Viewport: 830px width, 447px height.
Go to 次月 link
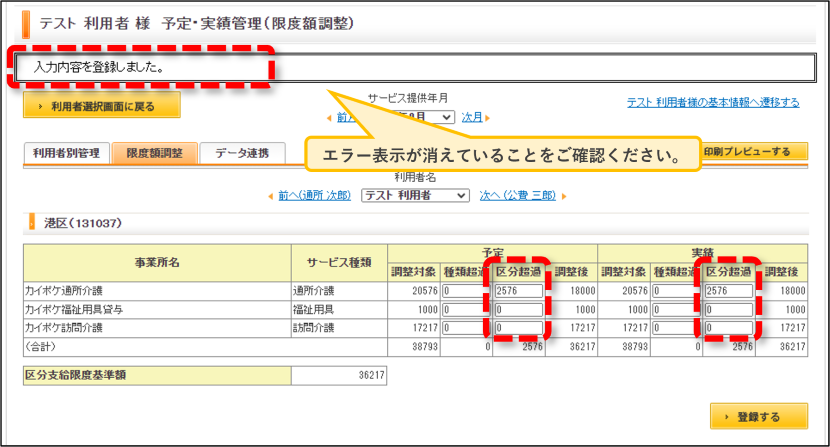click(472, 117)
